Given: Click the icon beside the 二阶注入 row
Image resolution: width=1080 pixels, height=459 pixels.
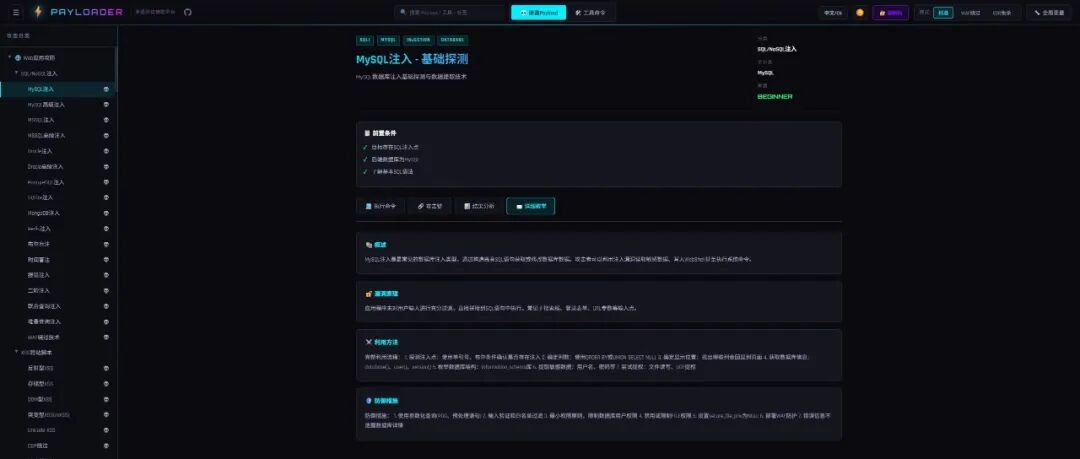Looking at the screenshot, I should click(x=106, y=291).
